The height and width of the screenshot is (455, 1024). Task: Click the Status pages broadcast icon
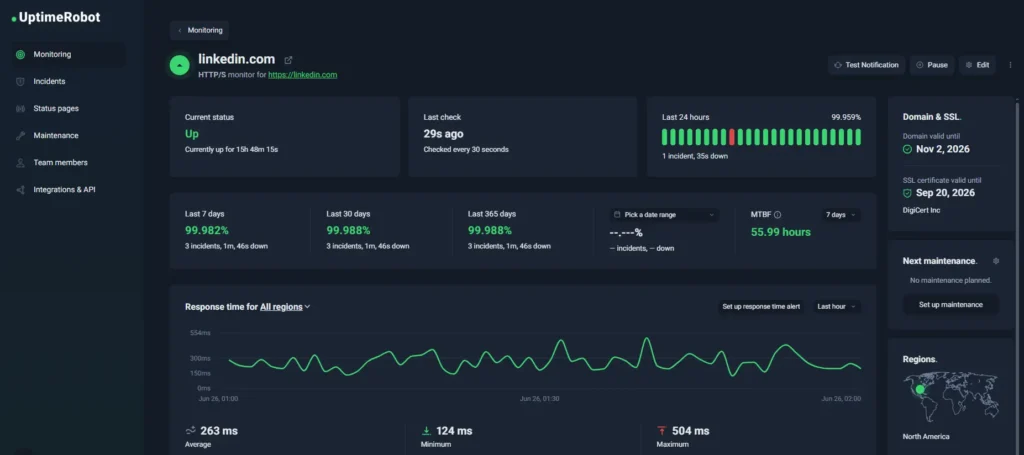20,108
